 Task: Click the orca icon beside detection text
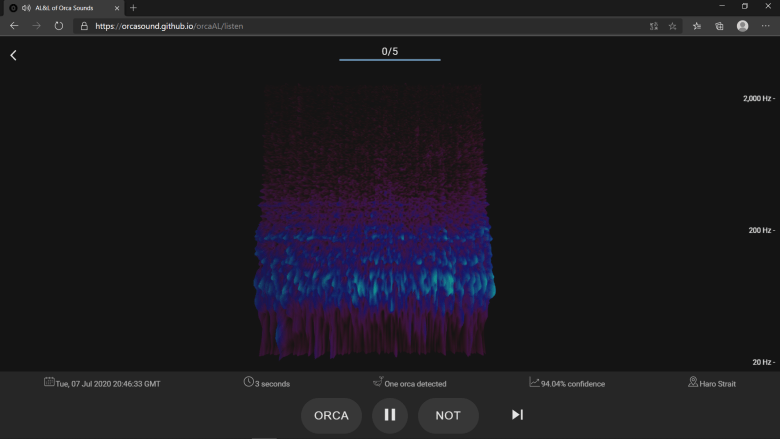tap(378, 382)
